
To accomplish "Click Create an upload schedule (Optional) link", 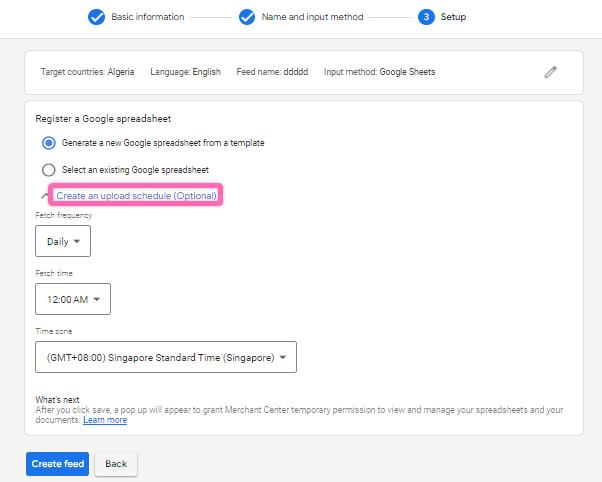I will pos(136,196).
